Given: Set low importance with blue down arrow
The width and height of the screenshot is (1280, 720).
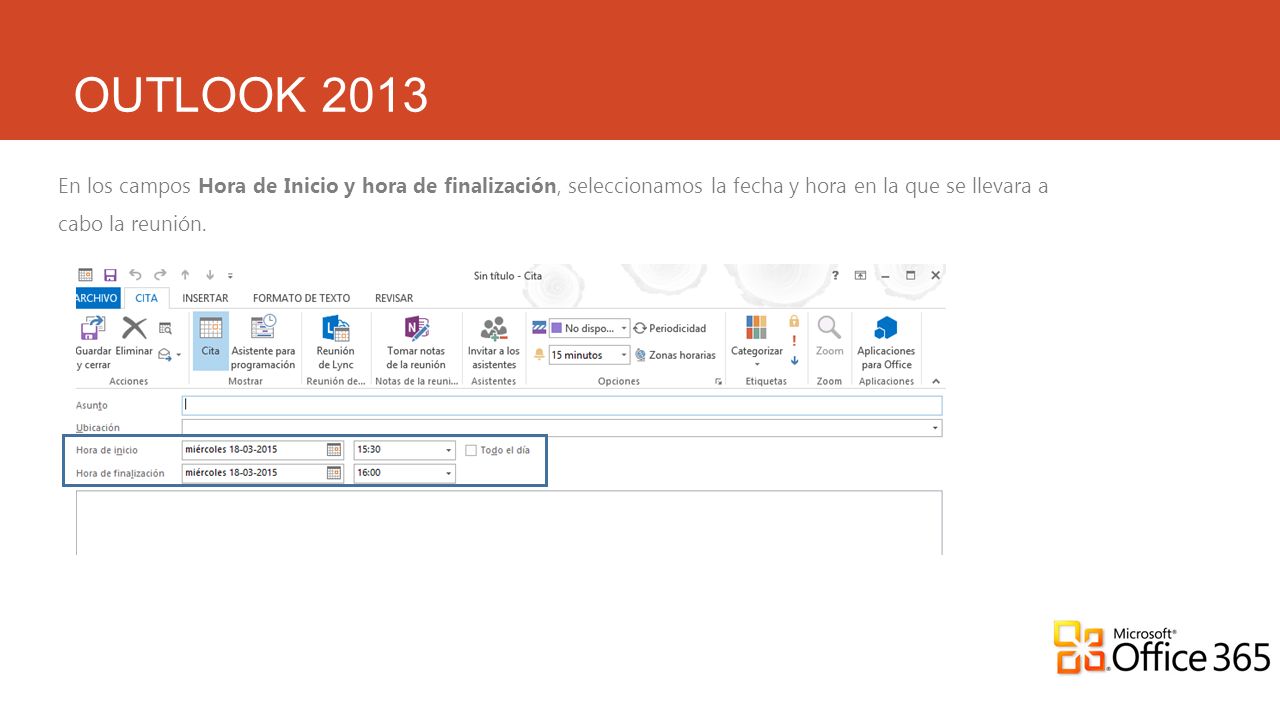Looking at the screenshot, I should [794, 360].
